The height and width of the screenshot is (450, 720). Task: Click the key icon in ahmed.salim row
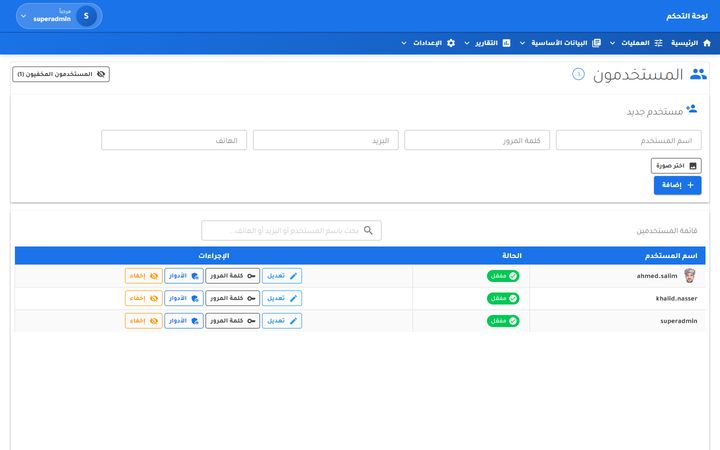point(251,276)
